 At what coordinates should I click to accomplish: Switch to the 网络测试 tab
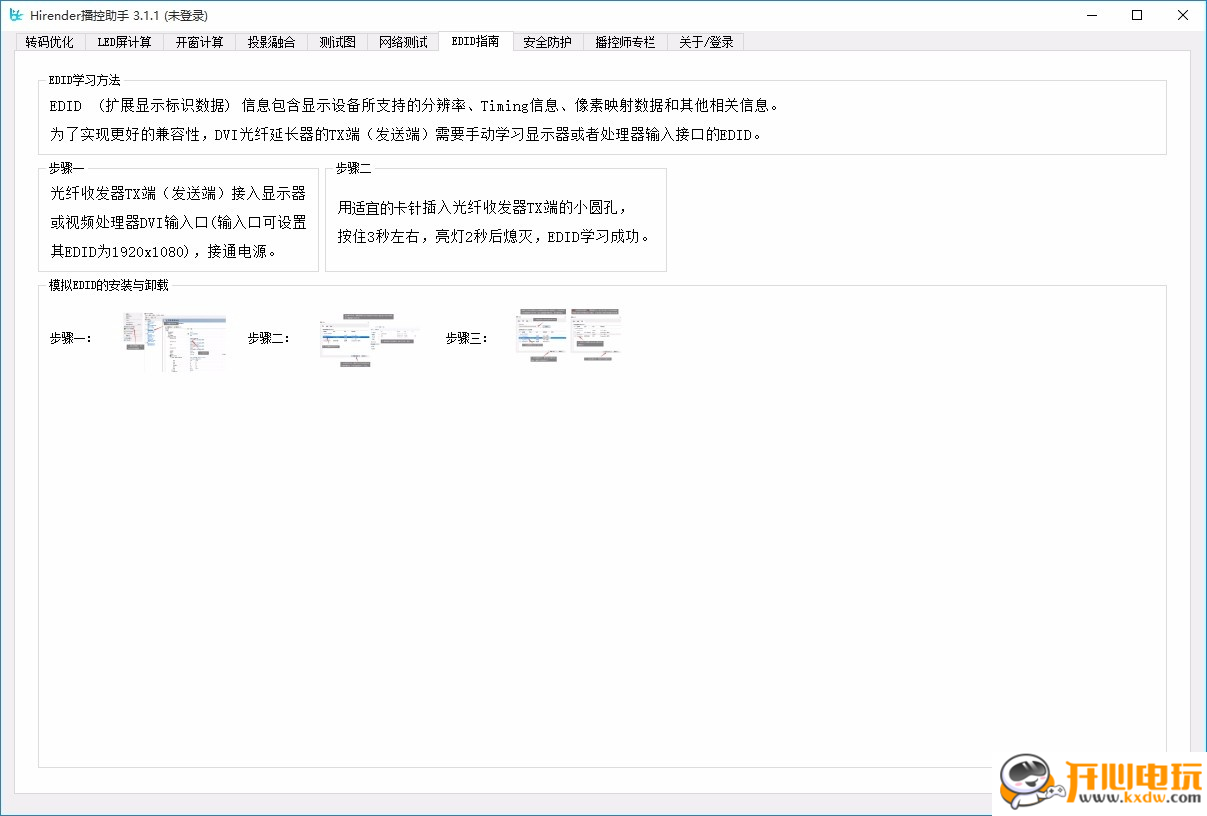(x=403, y=42)
